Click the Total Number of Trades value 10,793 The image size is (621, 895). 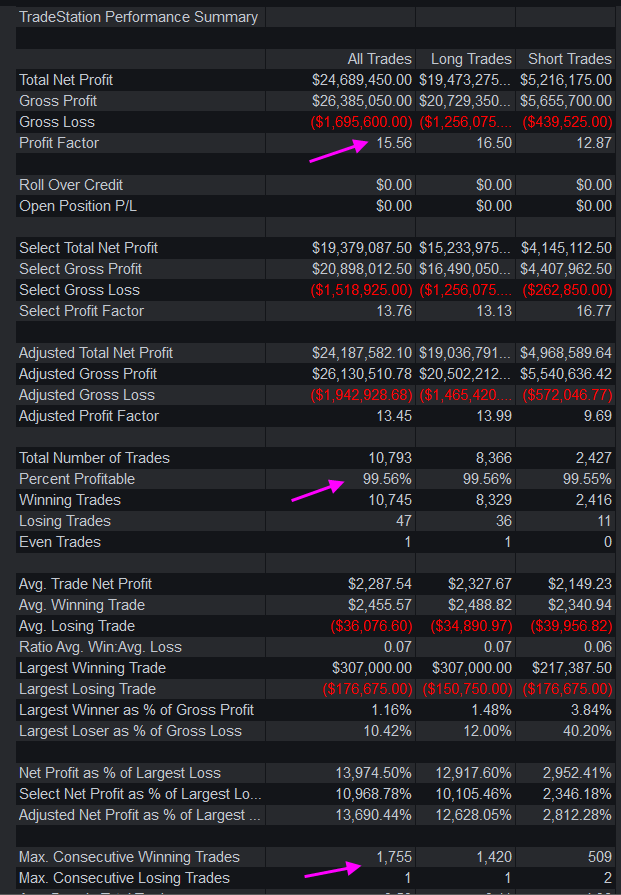pos(389,458)
